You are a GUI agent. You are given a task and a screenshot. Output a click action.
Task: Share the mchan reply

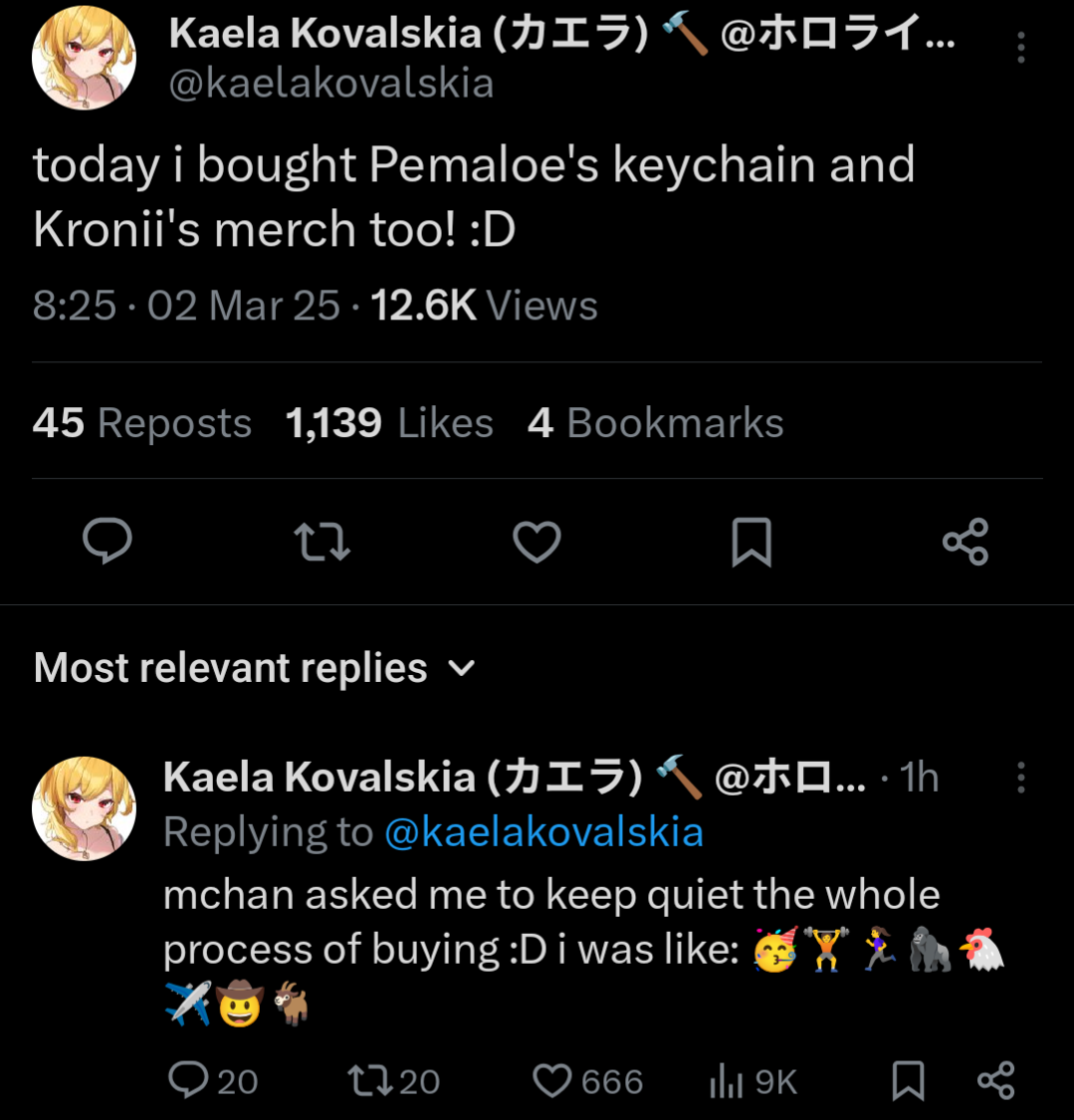pos(995,1080)
